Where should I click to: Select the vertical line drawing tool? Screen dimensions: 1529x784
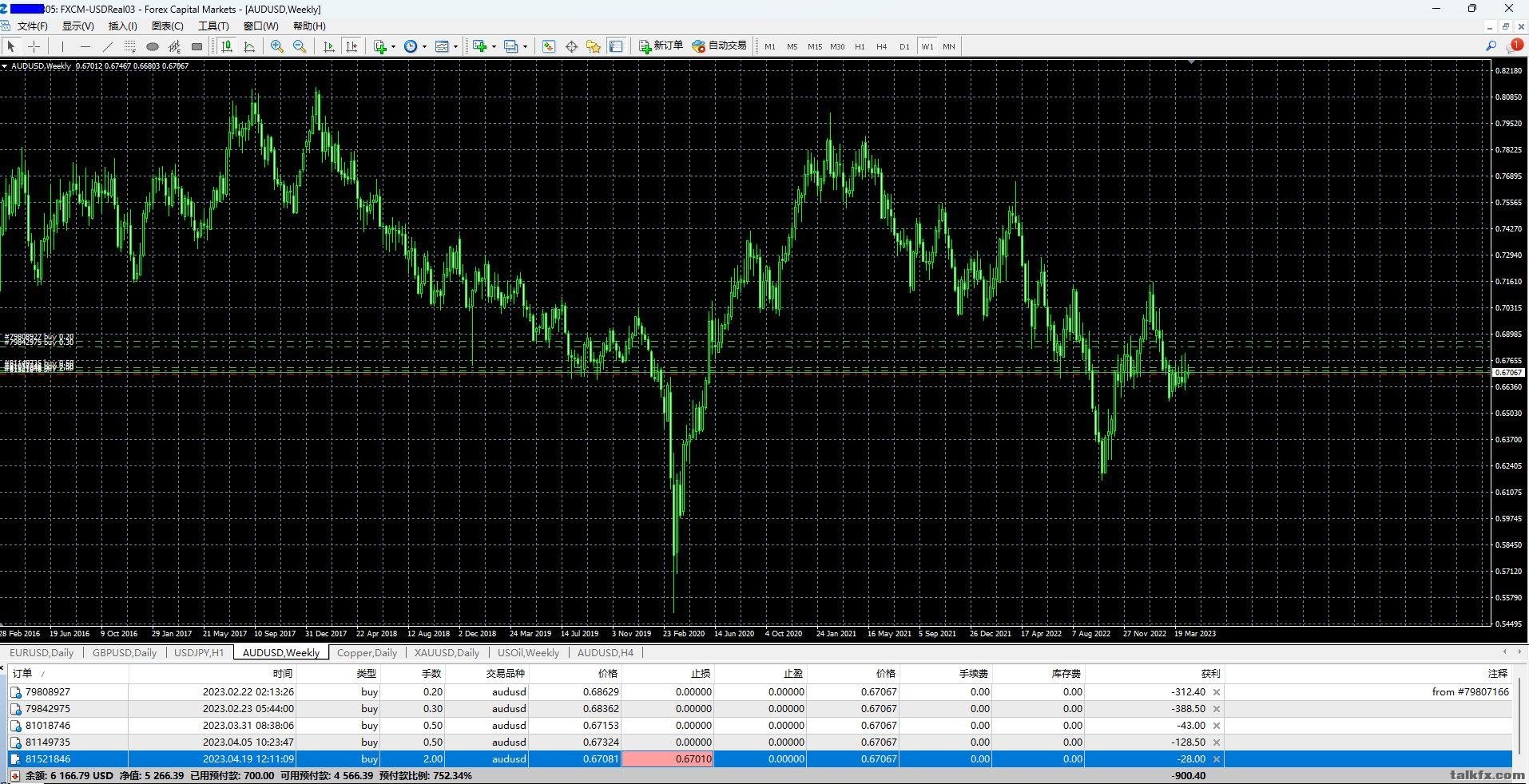click(x=62, y=46)
